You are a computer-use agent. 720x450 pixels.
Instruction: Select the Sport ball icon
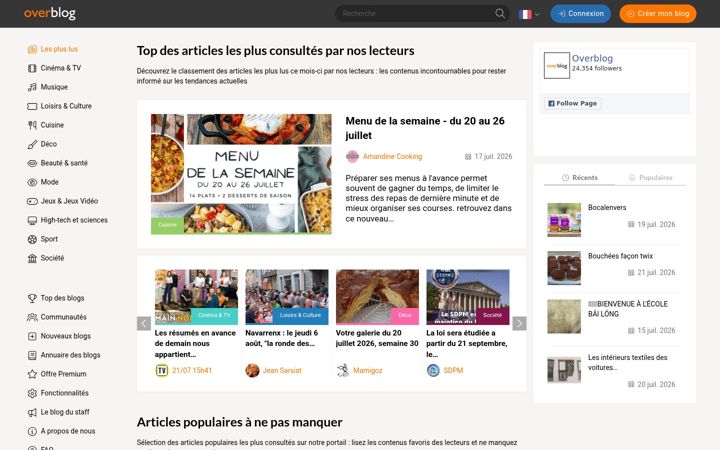pyautogui.click(x=32, y=239)
